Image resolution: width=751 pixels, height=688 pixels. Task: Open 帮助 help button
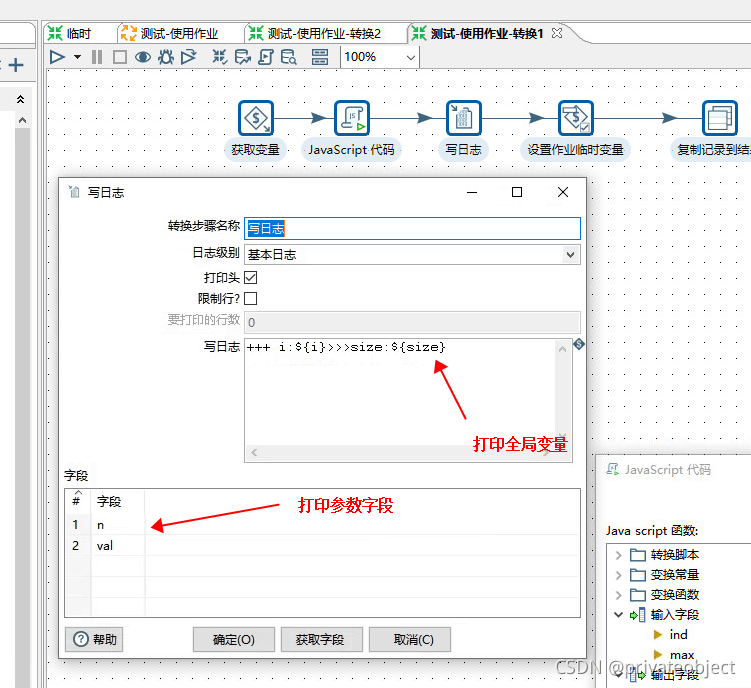94,639
